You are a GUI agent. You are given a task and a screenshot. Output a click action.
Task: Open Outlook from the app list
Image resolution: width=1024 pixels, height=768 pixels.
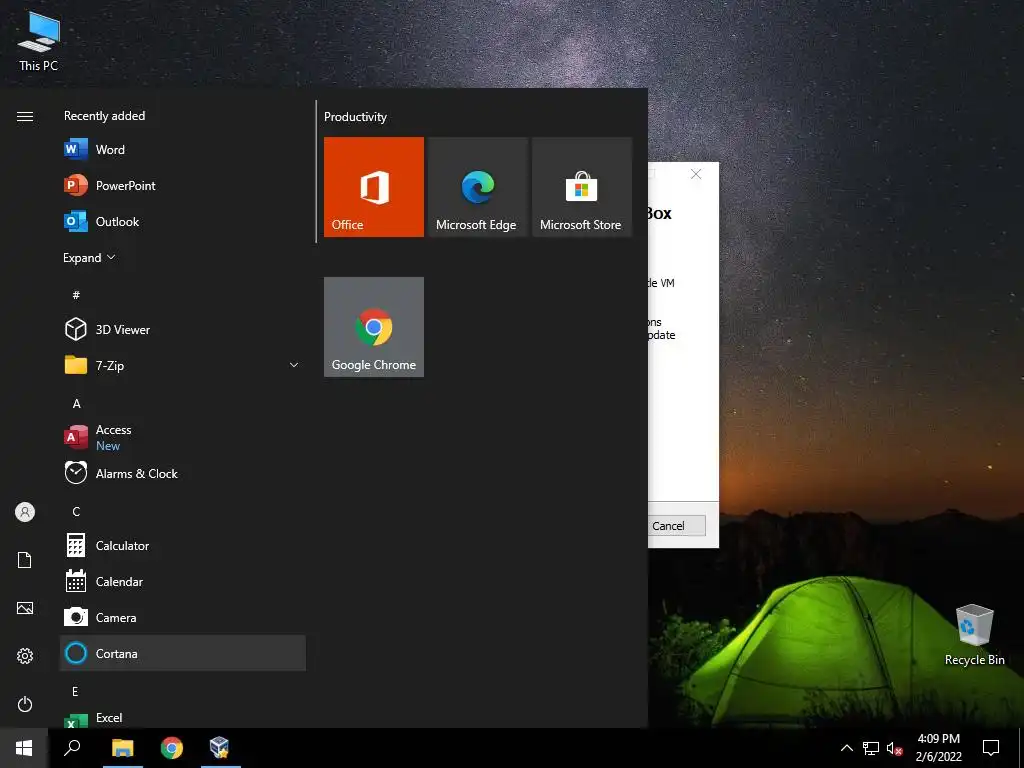[x=182, y=221]
